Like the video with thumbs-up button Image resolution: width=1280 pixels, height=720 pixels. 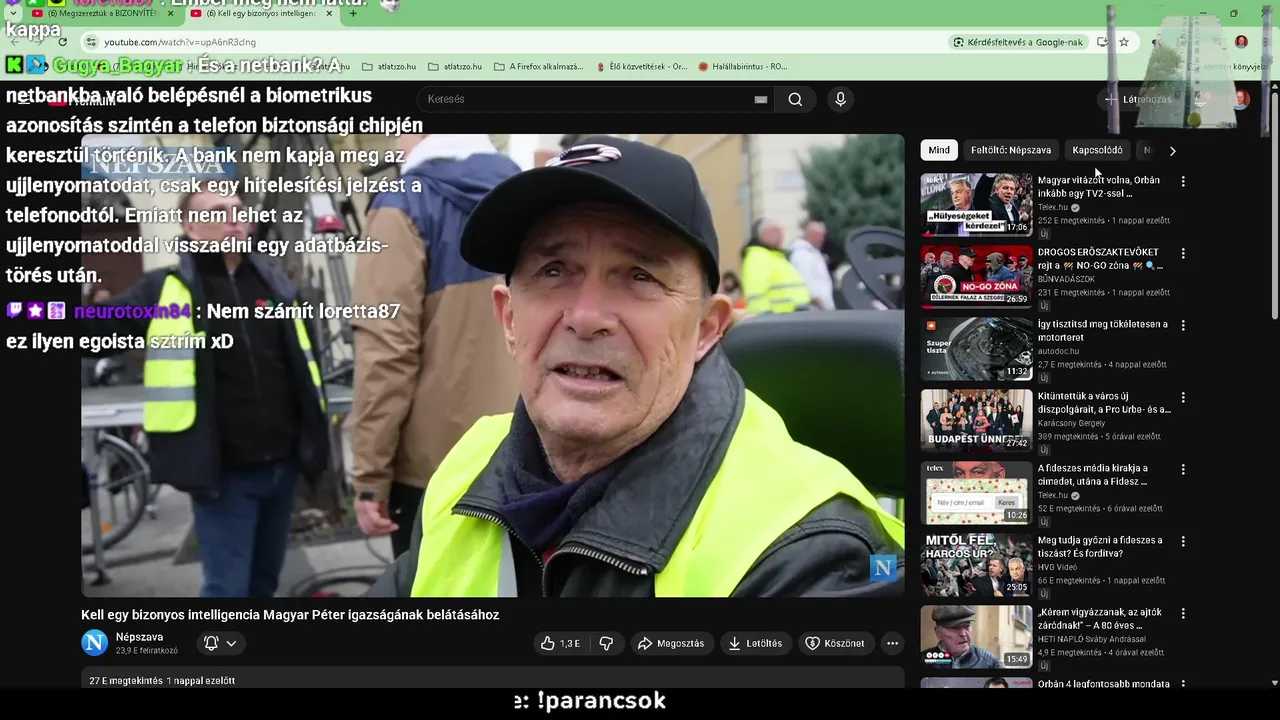[560, 643]
